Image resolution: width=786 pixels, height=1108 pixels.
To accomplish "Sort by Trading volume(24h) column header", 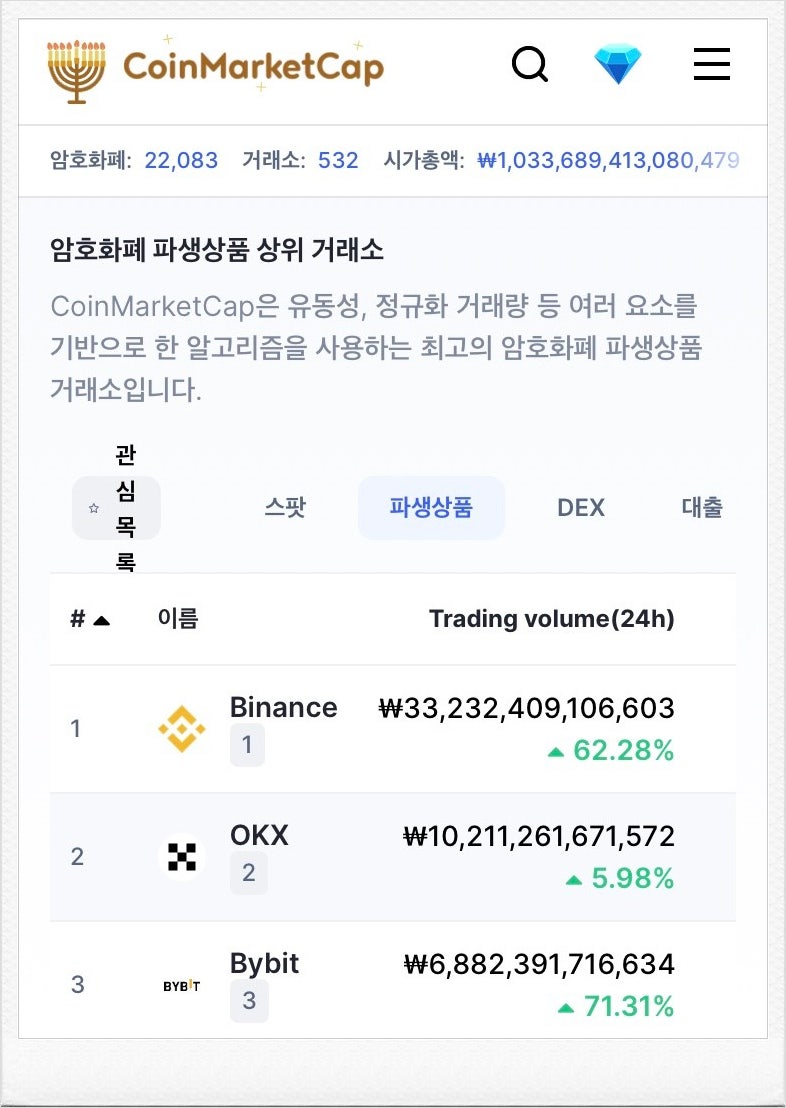I will (551, 619).
